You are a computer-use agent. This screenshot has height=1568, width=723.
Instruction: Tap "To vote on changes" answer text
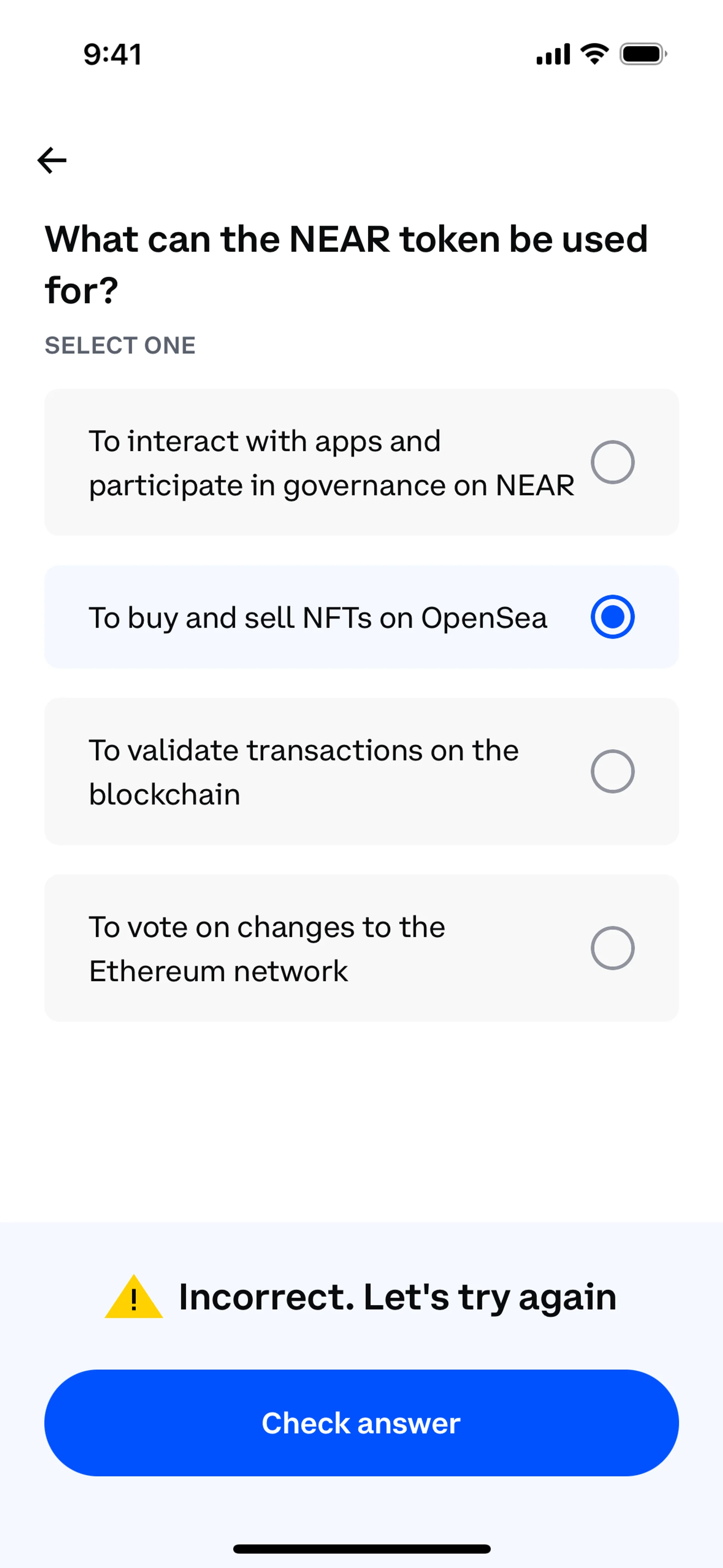tap(267, 948)
